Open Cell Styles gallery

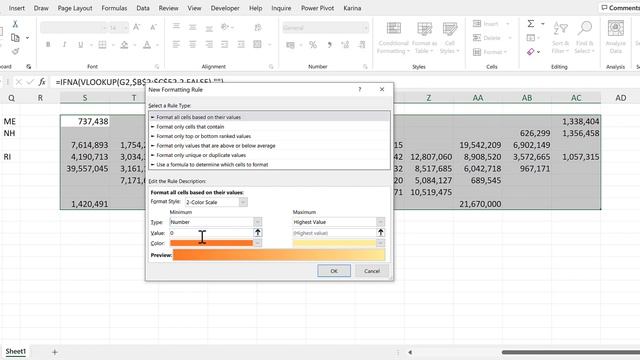tap(450, 38)
